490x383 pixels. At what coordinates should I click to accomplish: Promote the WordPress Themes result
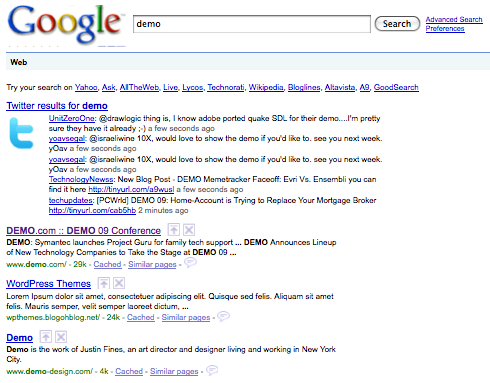tap(104, 283)
